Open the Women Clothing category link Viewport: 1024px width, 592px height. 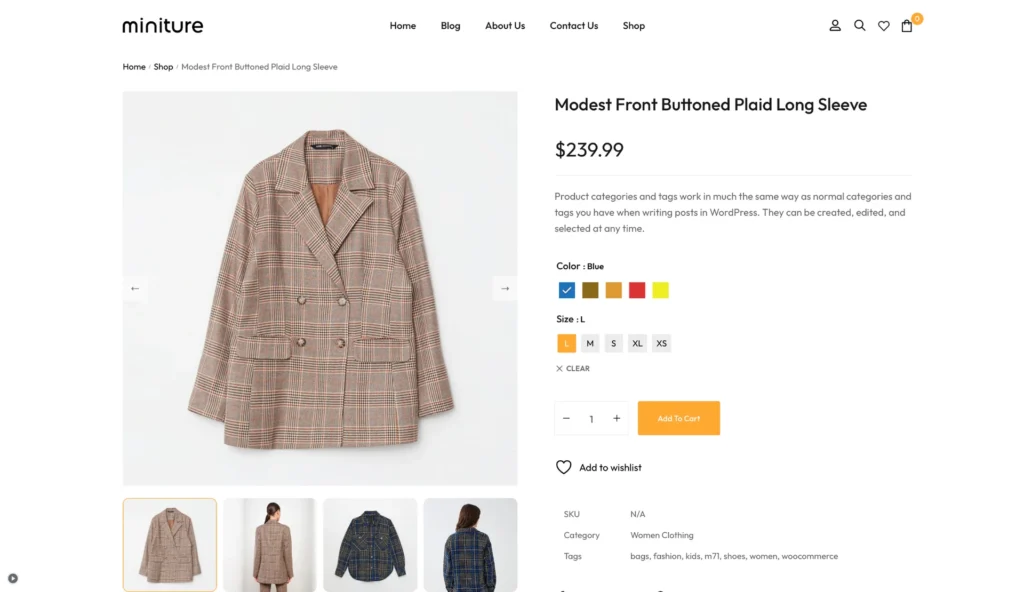click(661, 535)
